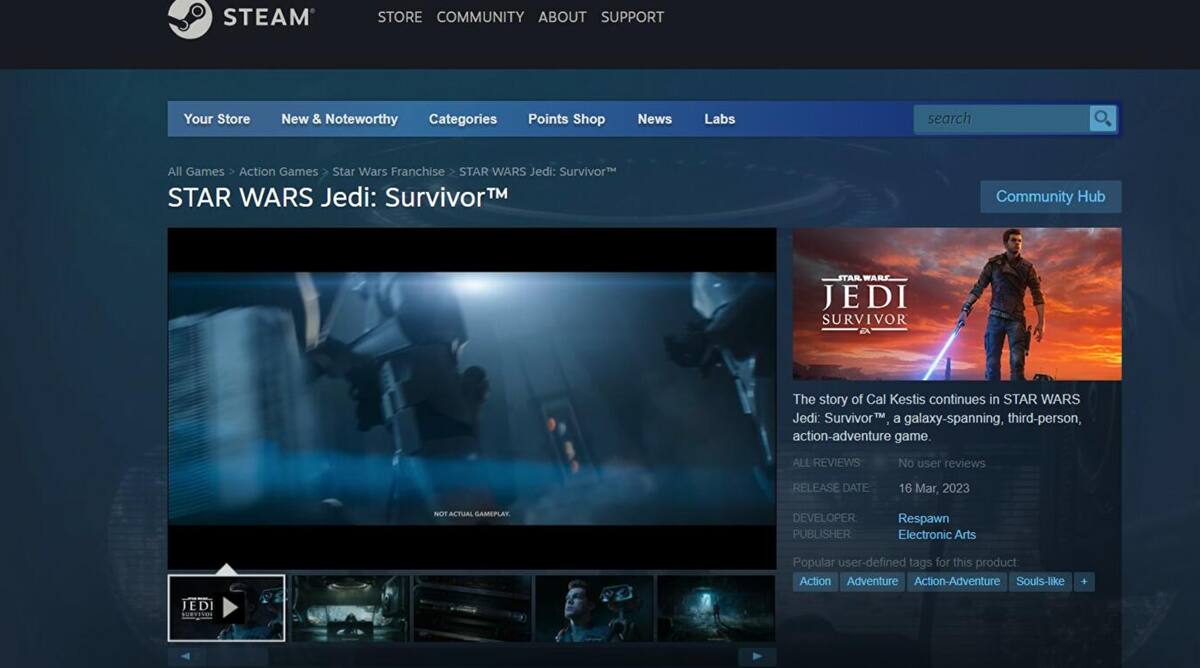Select fourth thumbnail showing Cal's face

point(594,608)
